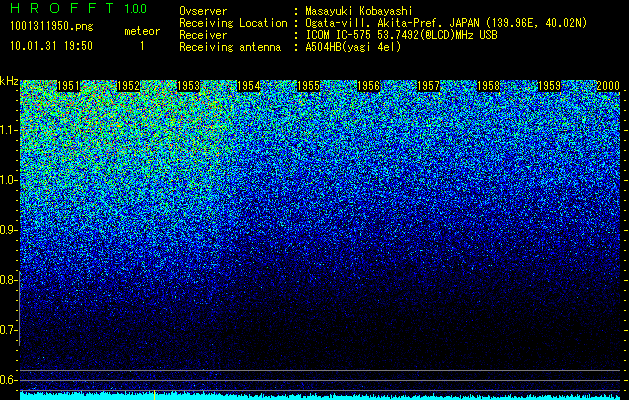Image resolution: width=629 pixels, height=400 pixels.
Task: Click the 1953 time marker
Action: click(x=188, y=86)
